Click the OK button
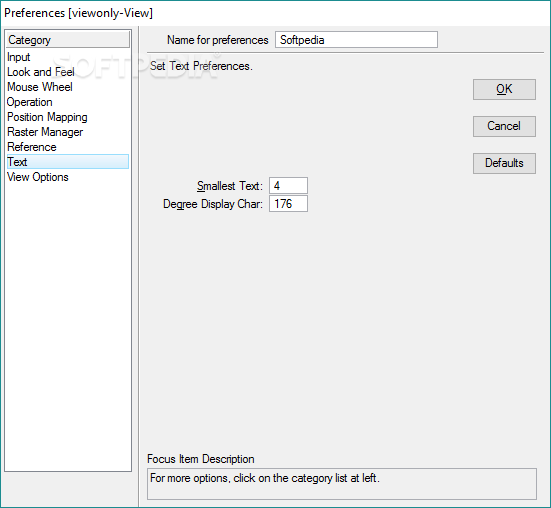This screenshot has width=551, height=508. coord(504,89)
